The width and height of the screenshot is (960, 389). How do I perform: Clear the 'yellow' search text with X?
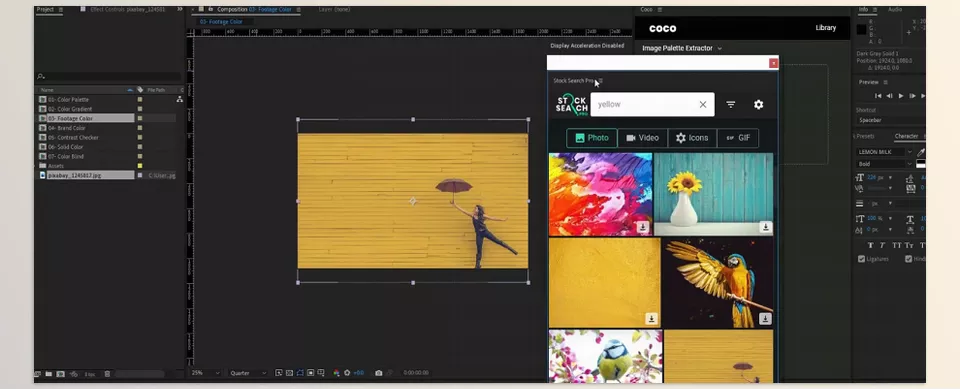tap(703, 105)
